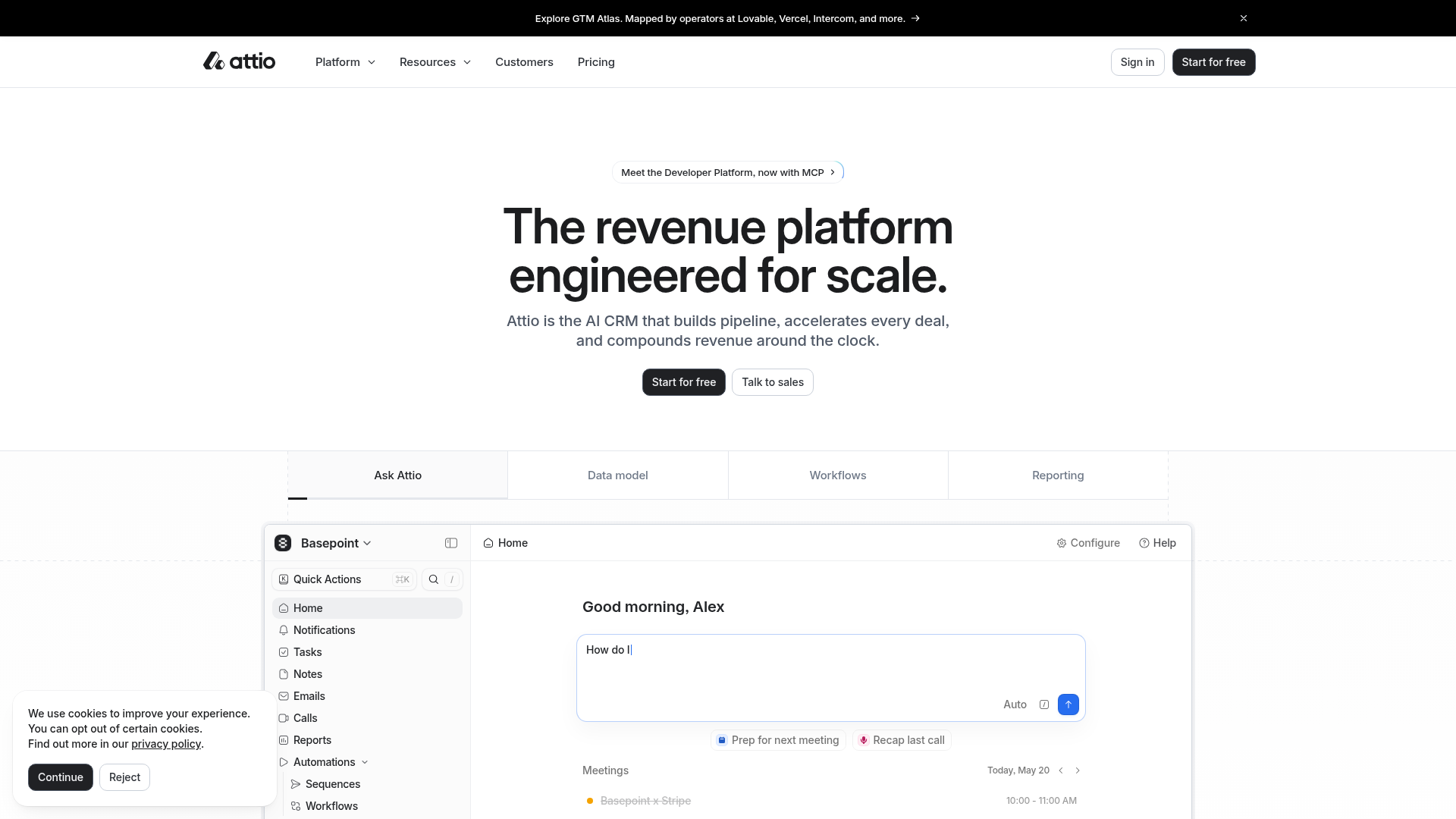Expand the Platform menu
Image resolution: width=1456 pixels, height=819 pixels.
pos(345,62)
